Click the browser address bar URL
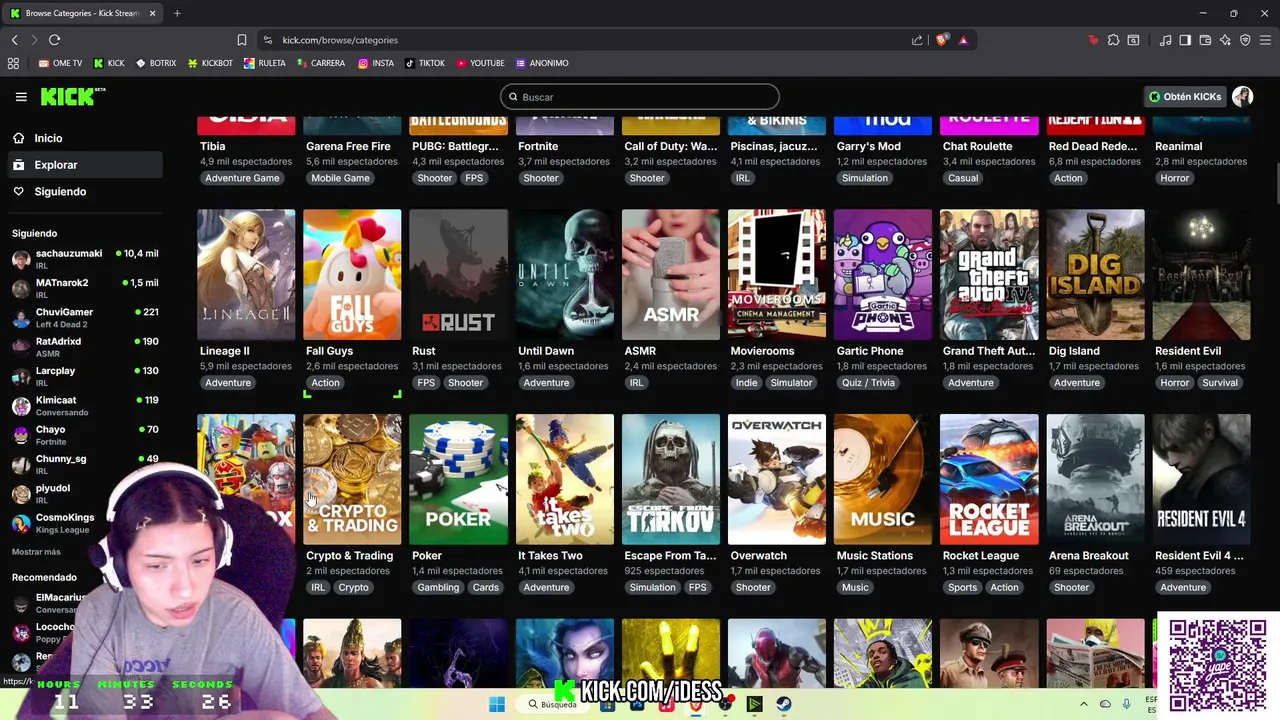 click(340, 40)
